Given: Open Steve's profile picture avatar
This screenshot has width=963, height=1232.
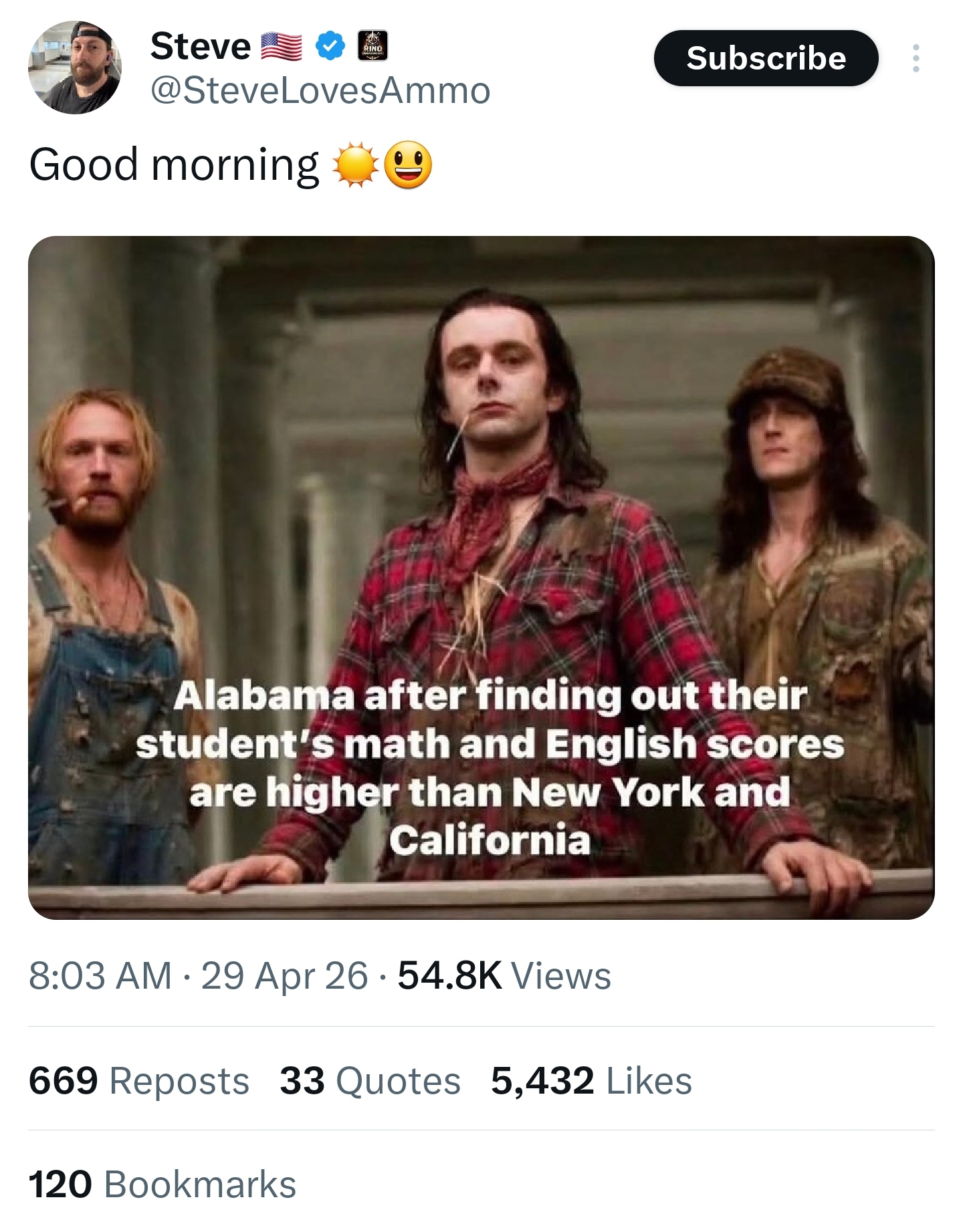Looking at the screenshot, I should pyautogui.click(x=74, y=68).
